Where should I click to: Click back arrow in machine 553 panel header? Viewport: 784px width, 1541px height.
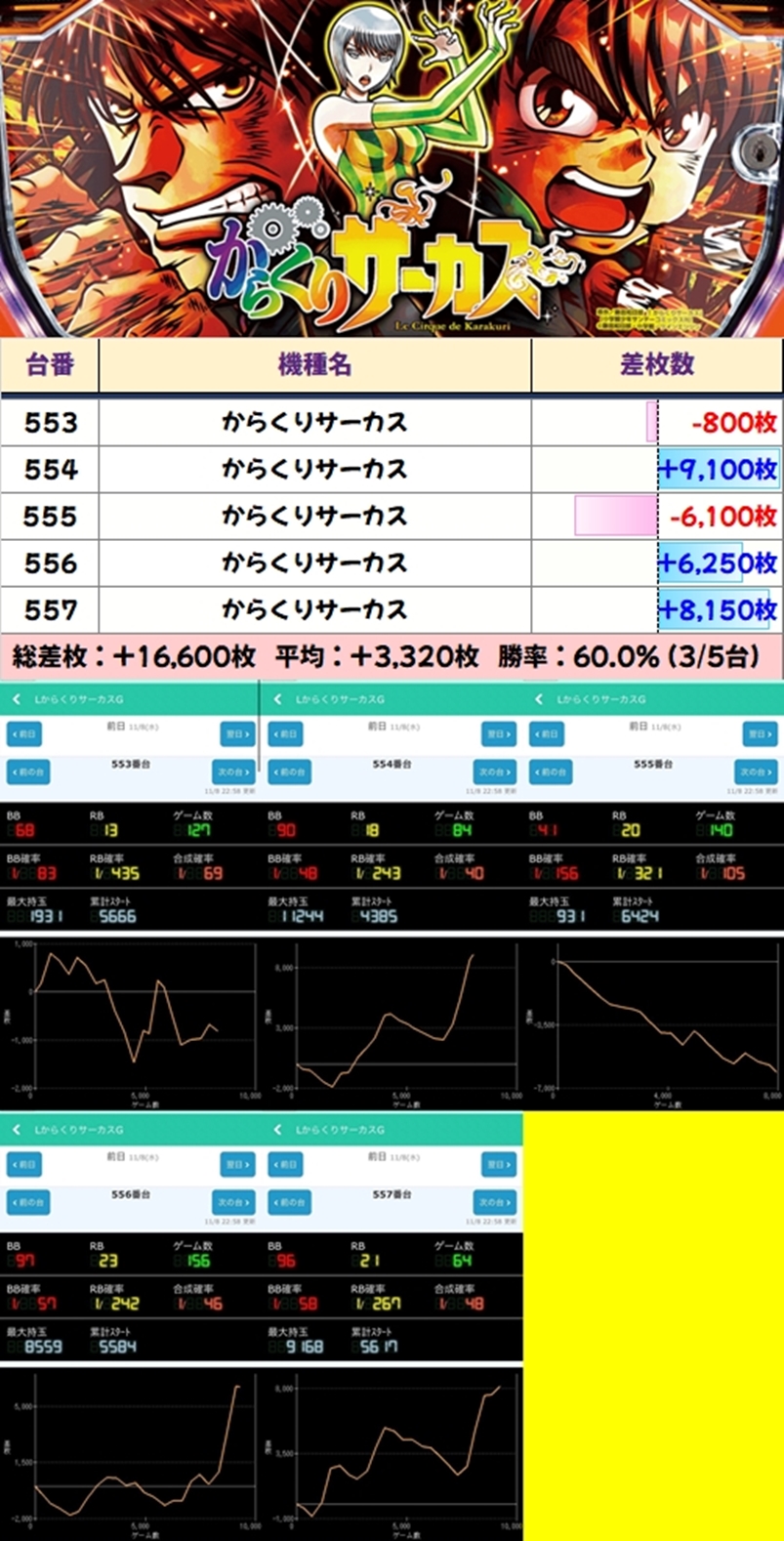(17, 699)
